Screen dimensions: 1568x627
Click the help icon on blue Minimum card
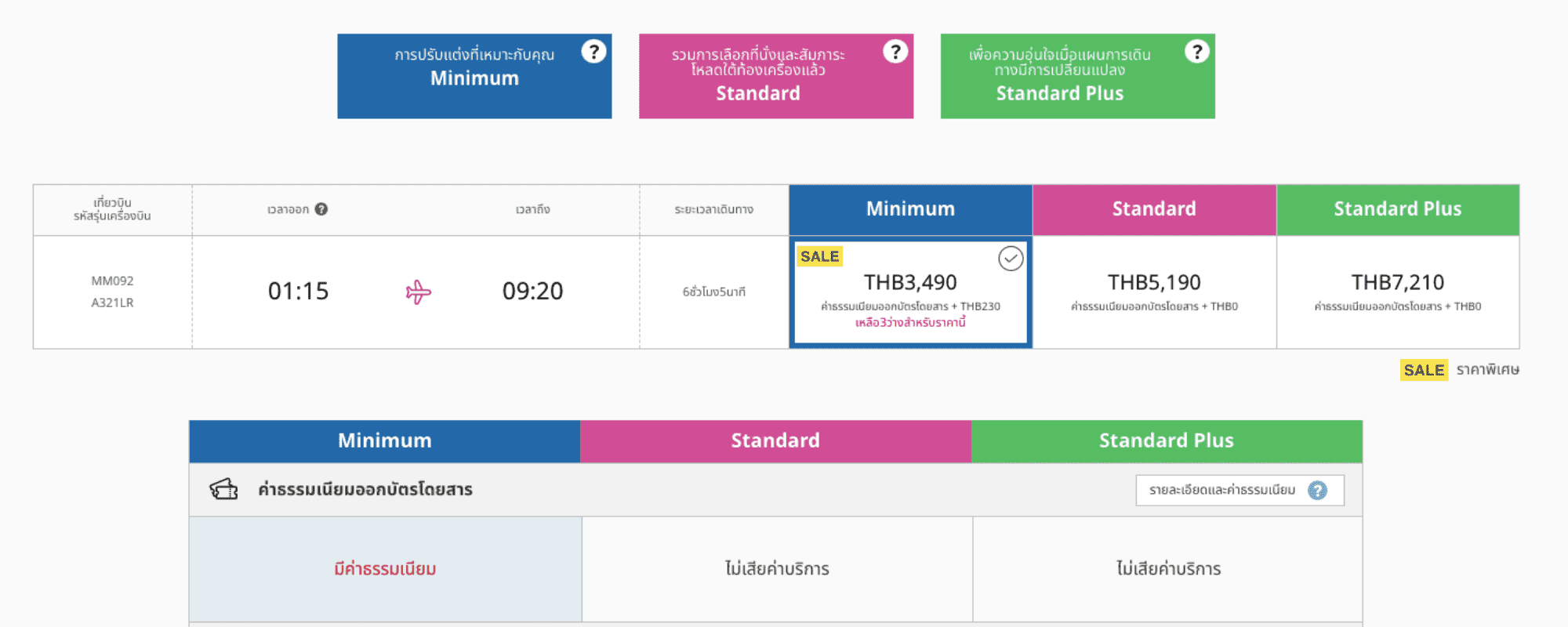tap(593, 52)
